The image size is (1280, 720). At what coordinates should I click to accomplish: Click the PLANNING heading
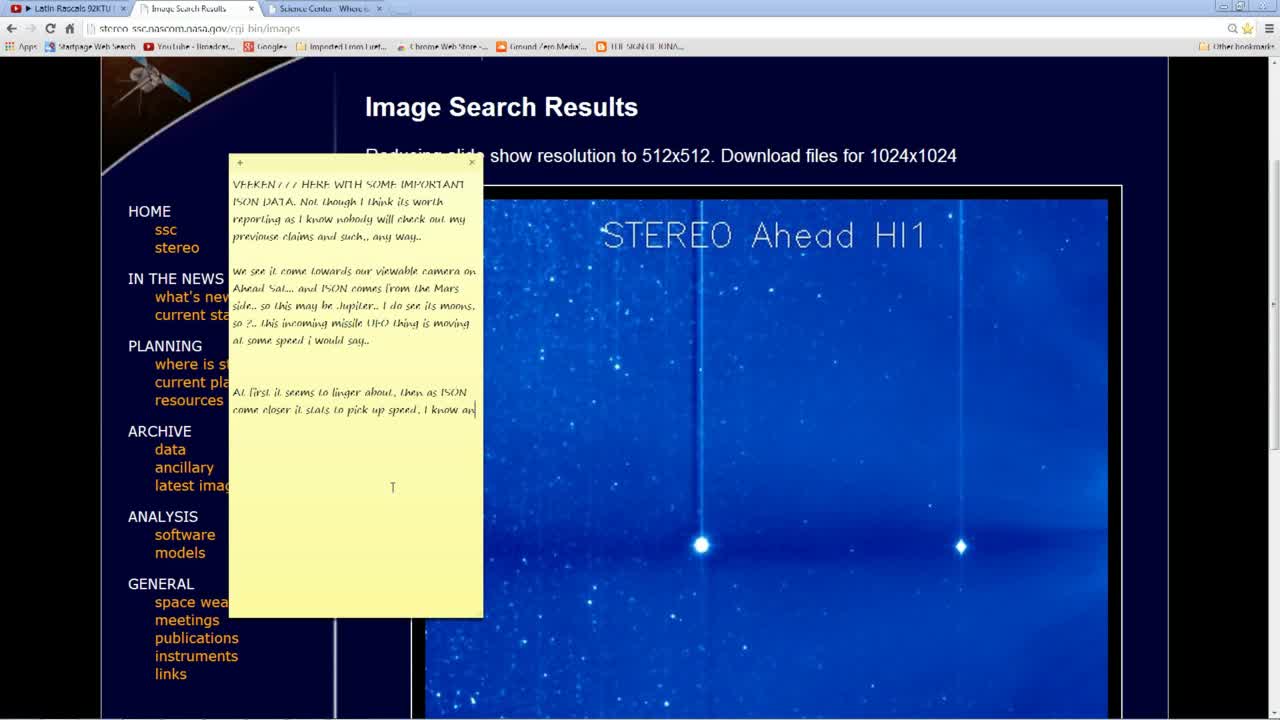point(165,345)
